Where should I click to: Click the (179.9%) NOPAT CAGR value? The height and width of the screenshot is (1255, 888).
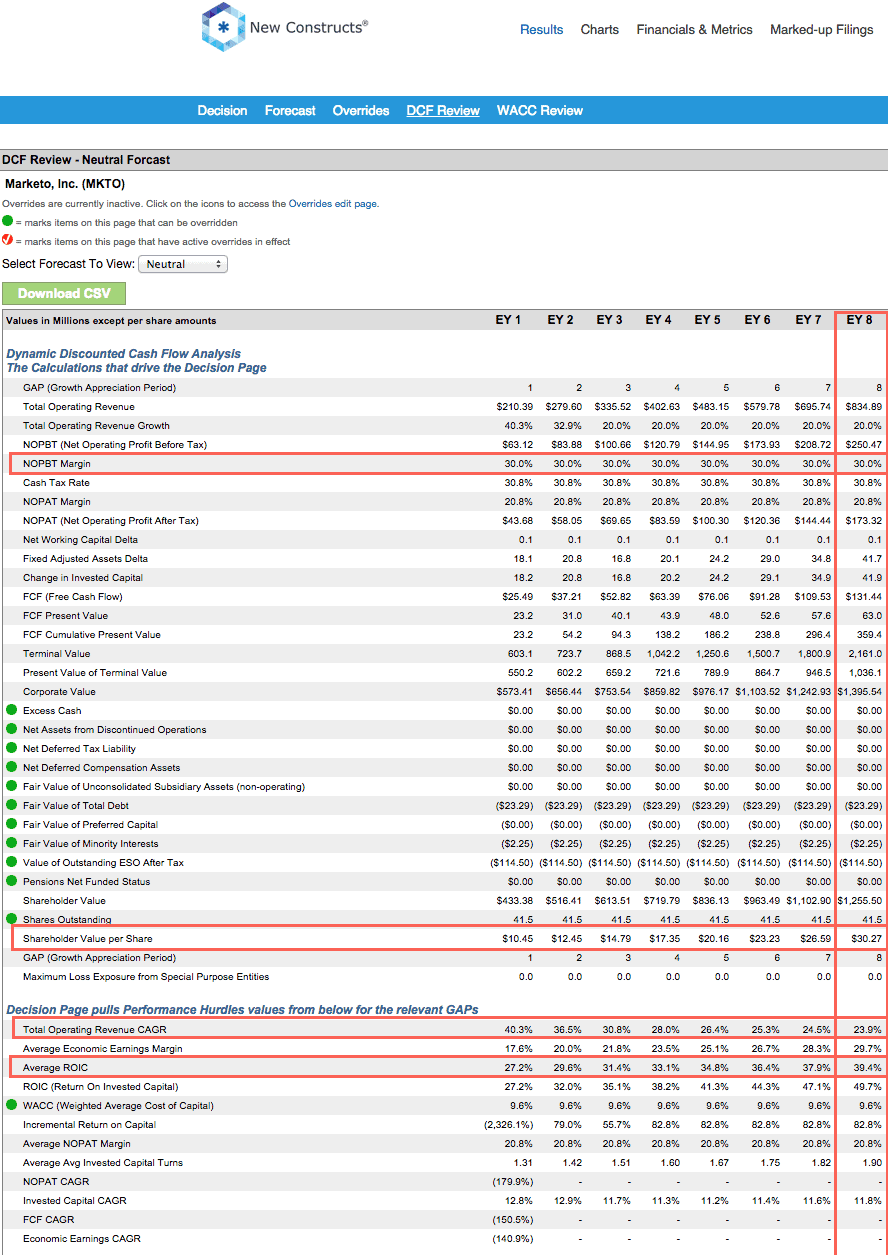pos(513,1182)
